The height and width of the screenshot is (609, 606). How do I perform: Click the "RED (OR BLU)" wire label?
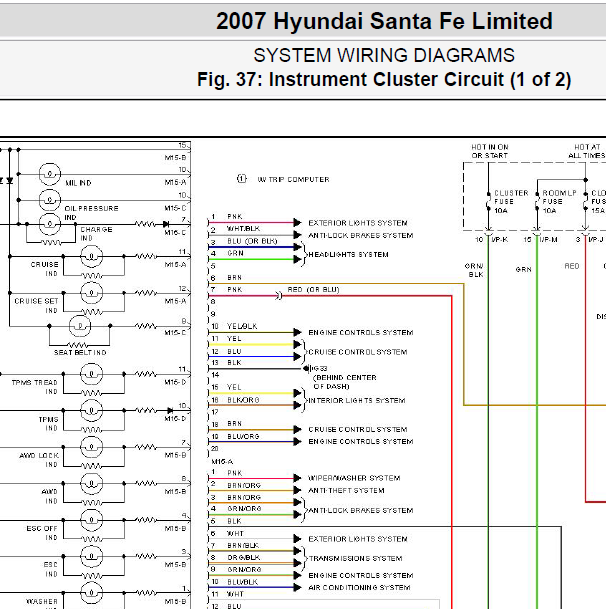click(x=313, y=290)
